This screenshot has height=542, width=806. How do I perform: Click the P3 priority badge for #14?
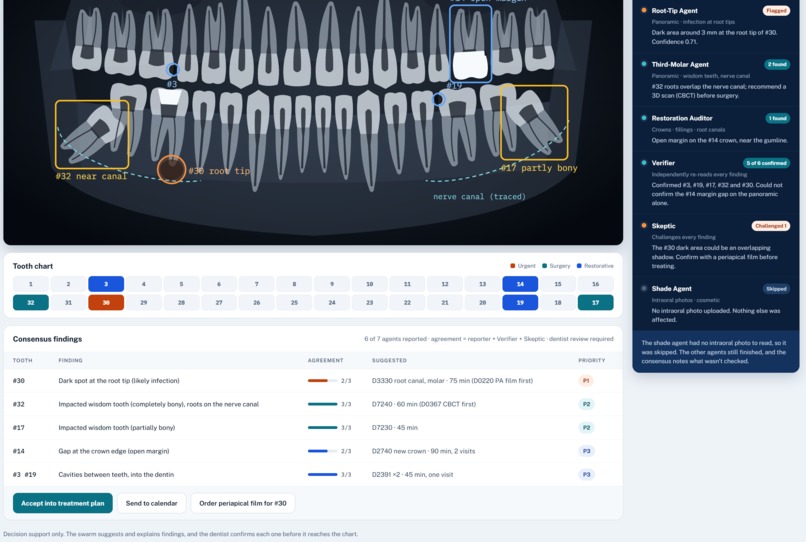click(x=586, y=451)
